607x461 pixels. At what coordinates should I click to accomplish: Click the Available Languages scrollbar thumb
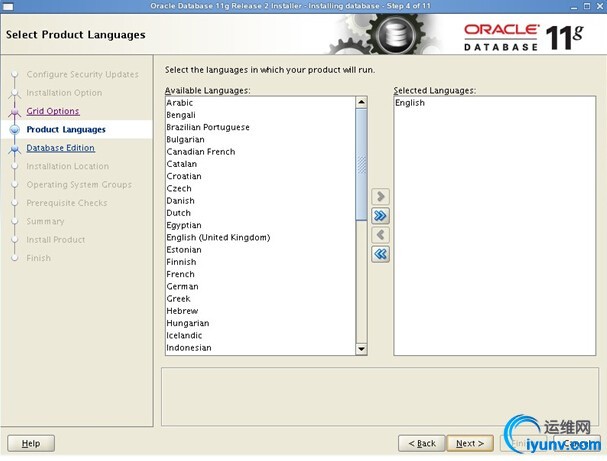[x=361, y=165]
